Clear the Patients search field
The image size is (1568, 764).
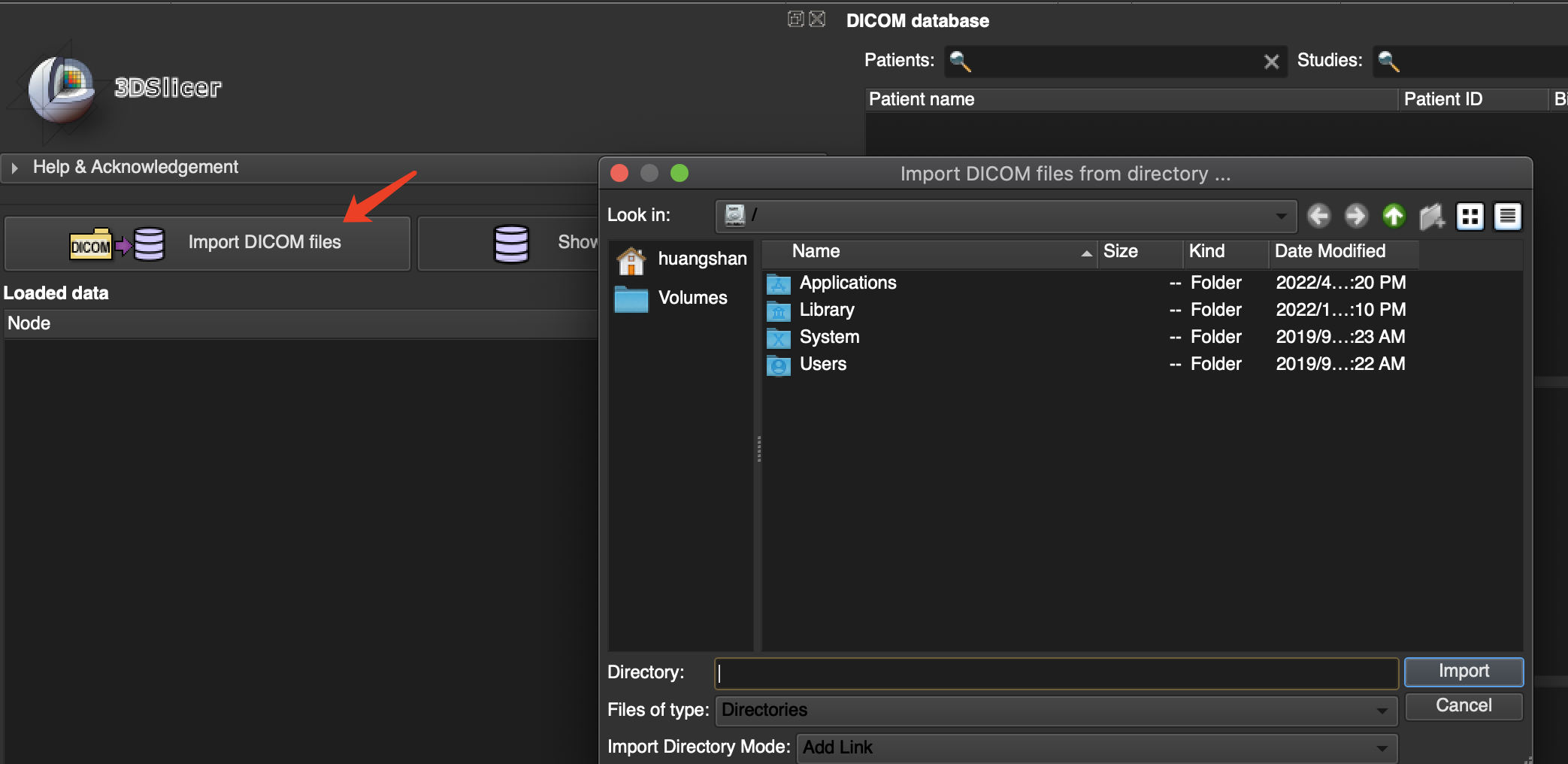click(1271, 62)
